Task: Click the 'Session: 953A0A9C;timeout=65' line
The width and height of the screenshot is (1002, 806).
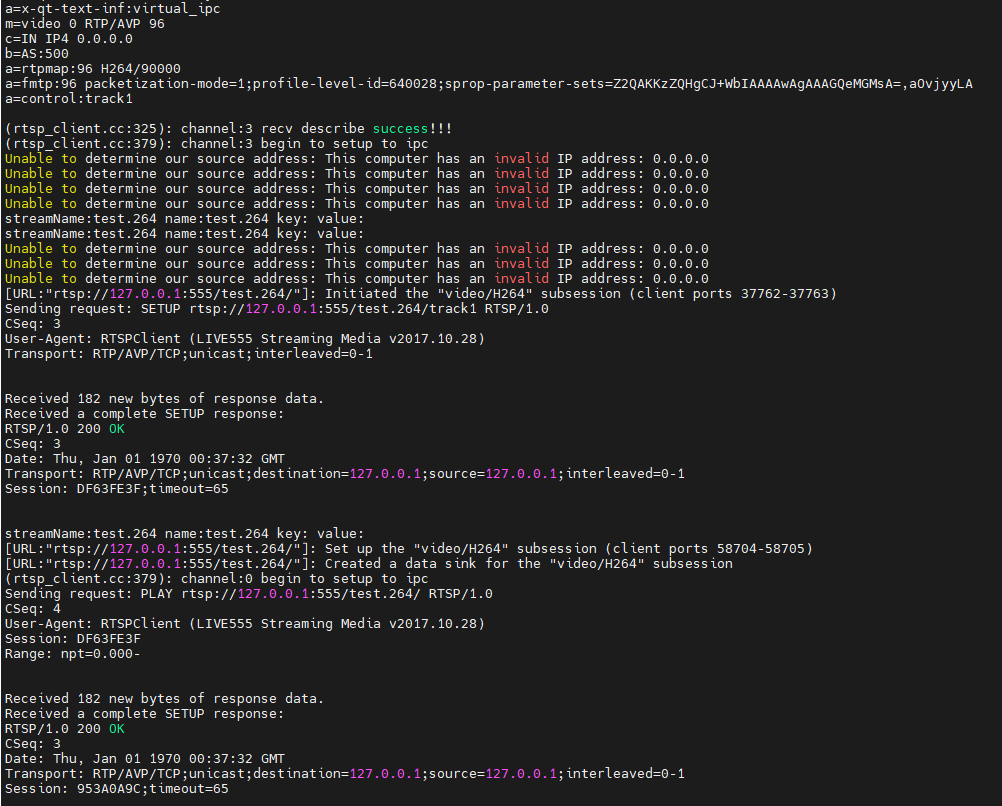Action: [116, 789]
